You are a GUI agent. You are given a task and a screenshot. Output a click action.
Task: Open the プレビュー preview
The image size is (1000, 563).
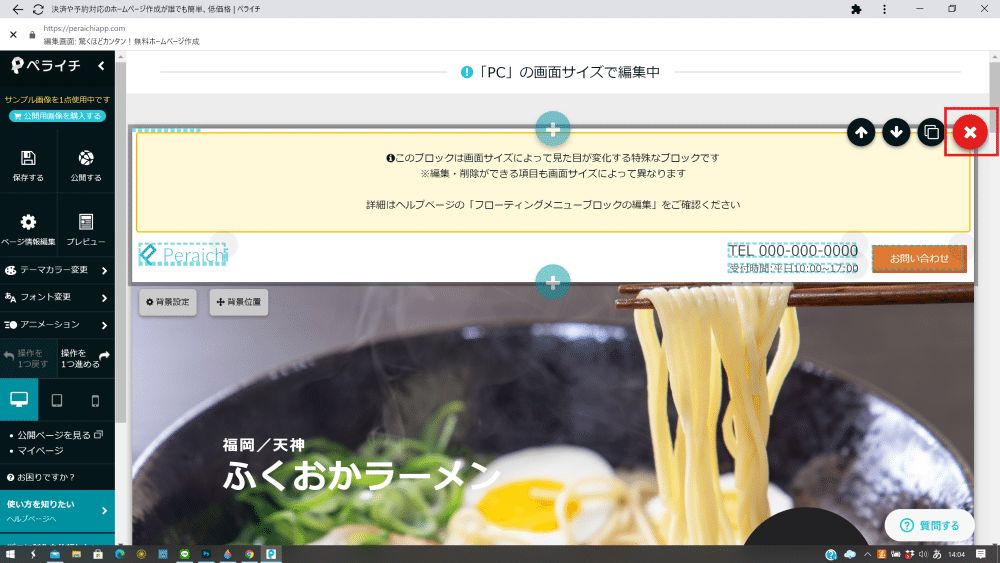pos(86,230)
